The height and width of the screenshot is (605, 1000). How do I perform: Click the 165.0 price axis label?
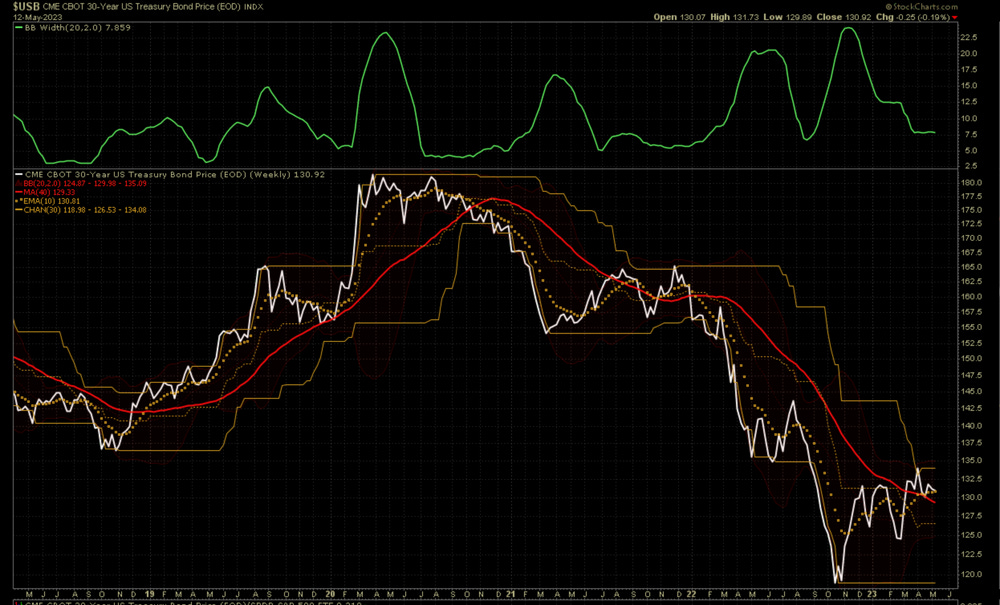(x=972, y=267)
